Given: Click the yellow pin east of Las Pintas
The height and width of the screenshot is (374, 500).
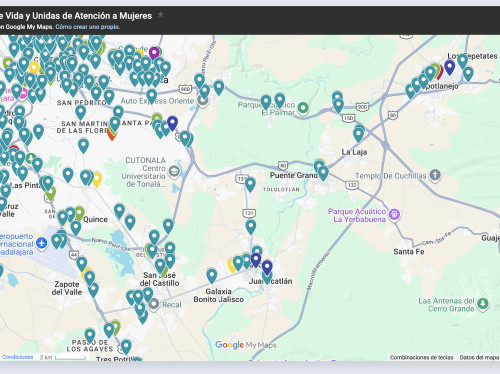Looking at the screenshot, I should click(97, 179).
